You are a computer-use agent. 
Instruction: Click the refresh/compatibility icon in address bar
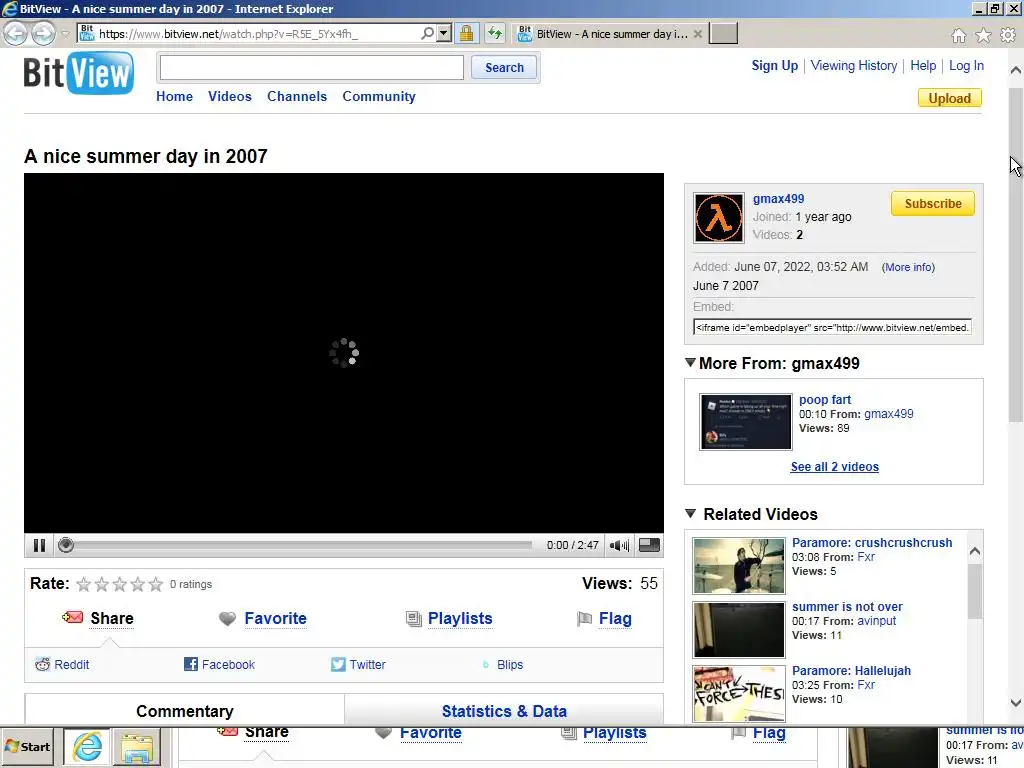point(495,33)
